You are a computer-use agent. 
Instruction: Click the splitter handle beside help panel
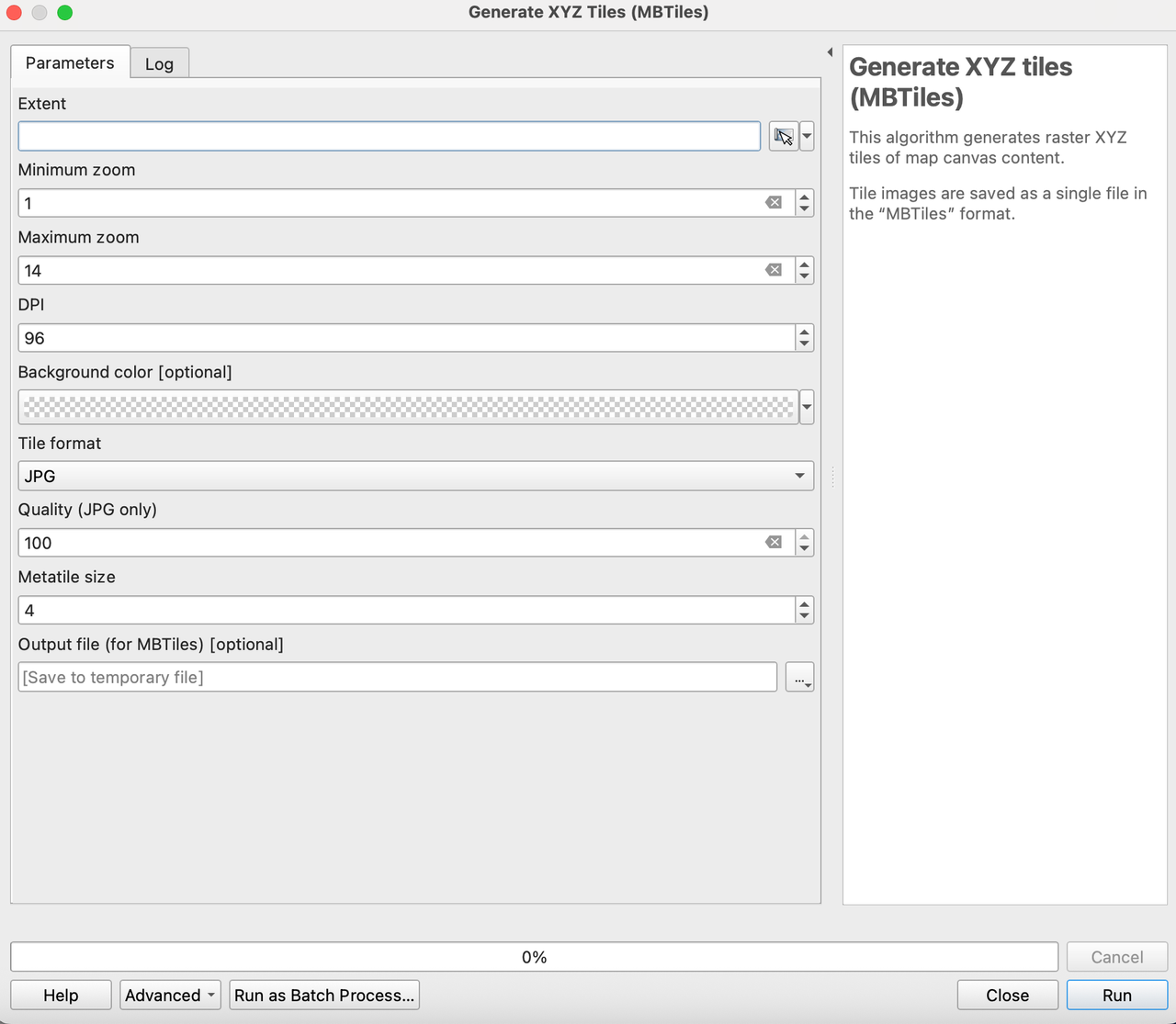coord(832,476)
